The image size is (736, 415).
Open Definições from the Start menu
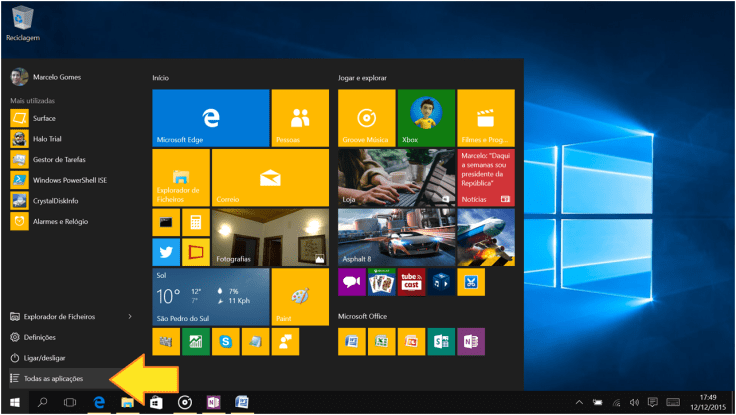click(x=39, y=338)
